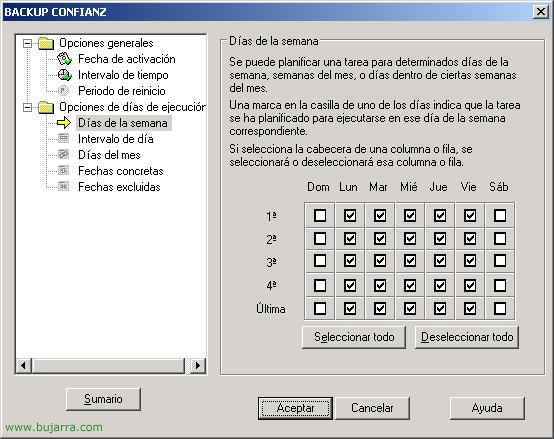The width and height of the screenshot is (554, 439).
Task: Click the Intervalo de día icon
Action: click(x=63, y=138)
